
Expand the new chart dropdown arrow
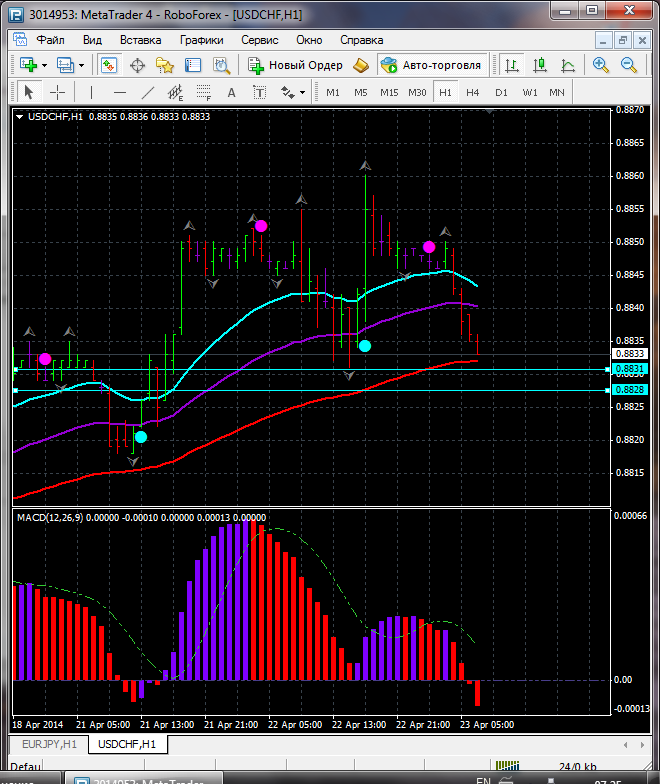tap(45, 65)
